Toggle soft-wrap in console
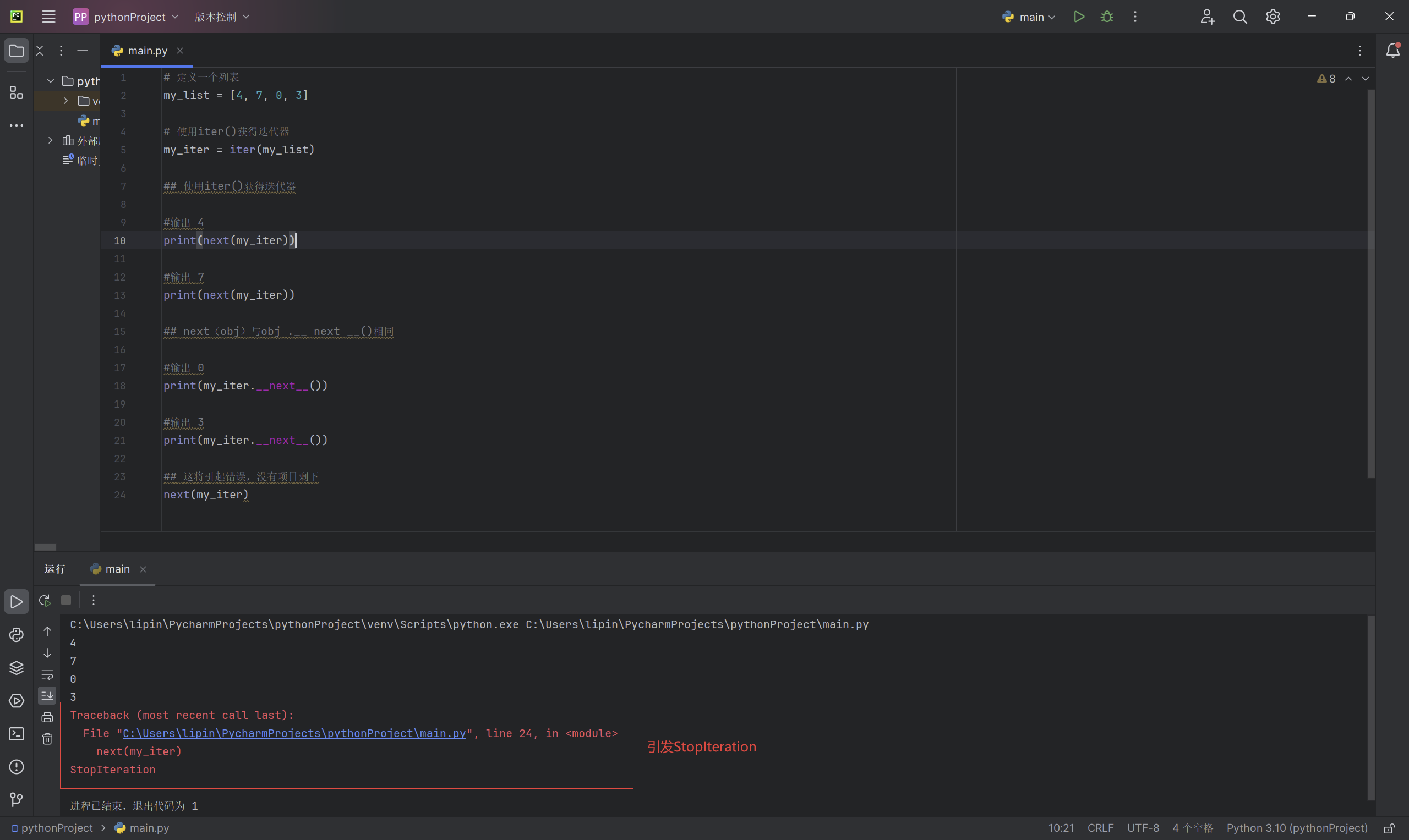The width and height of the screenshot is (1409, 840). [47, 674]
